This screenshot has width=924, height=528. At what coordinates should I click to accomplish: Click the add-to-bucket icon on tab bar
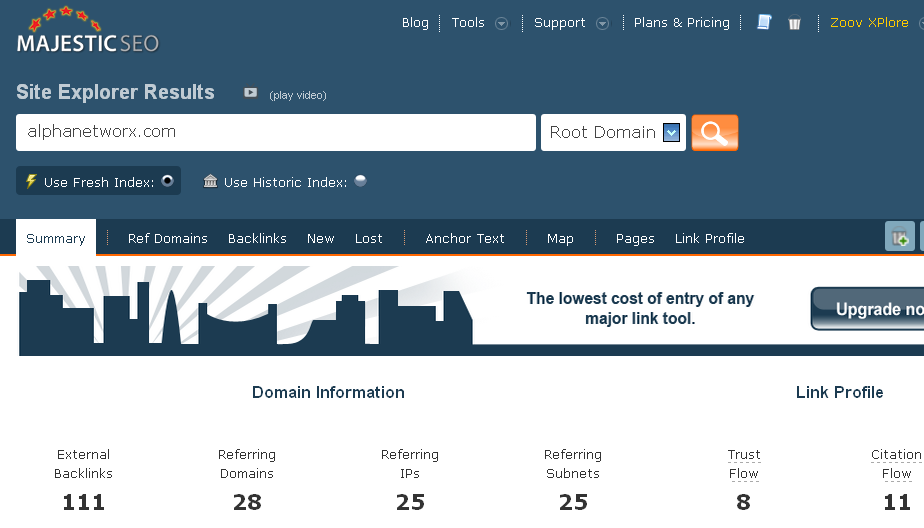[x=900, y=238]
